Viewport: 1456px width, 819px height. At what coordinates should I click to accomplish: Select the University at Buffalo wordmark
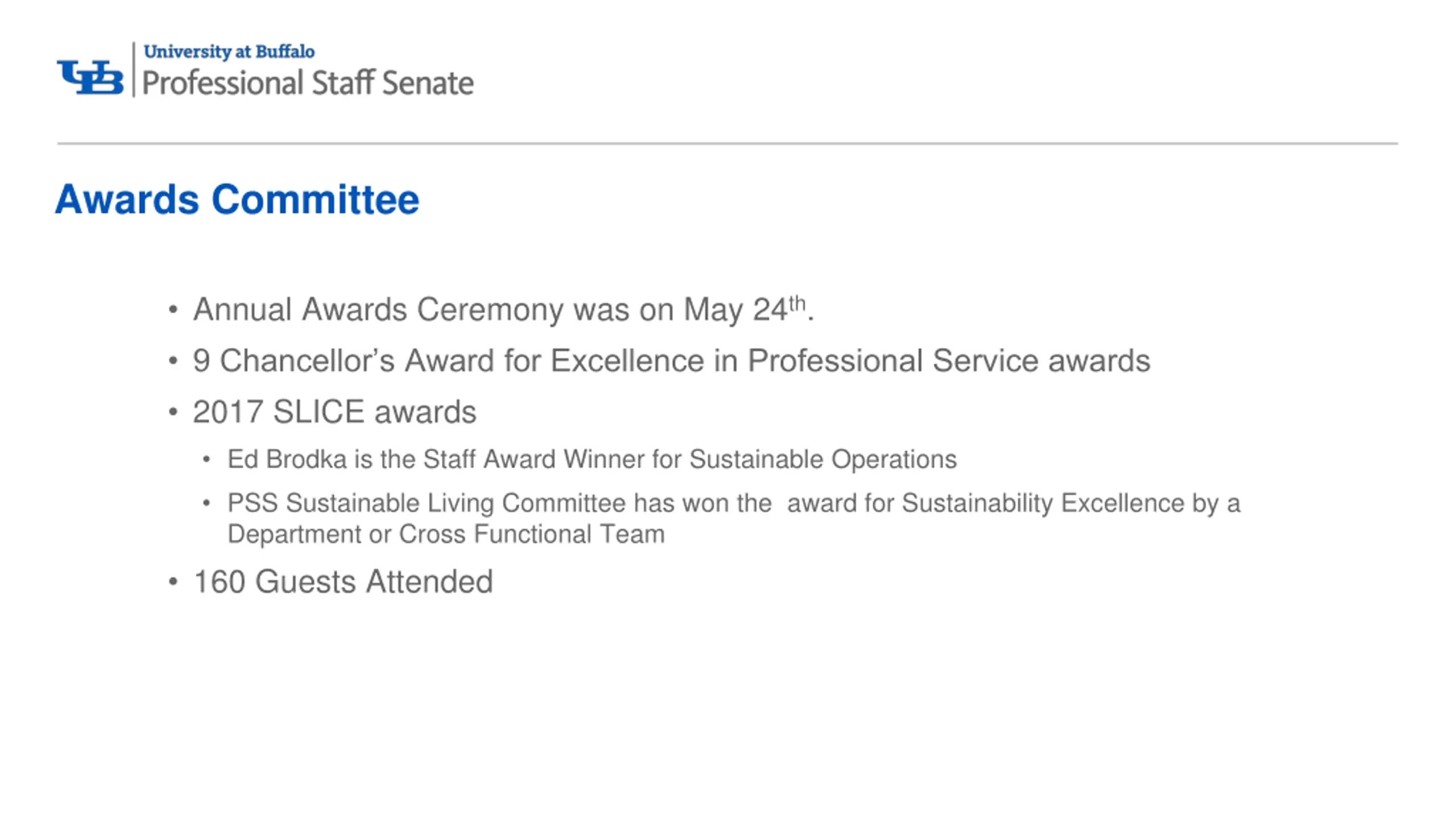(x=229, y=52)
